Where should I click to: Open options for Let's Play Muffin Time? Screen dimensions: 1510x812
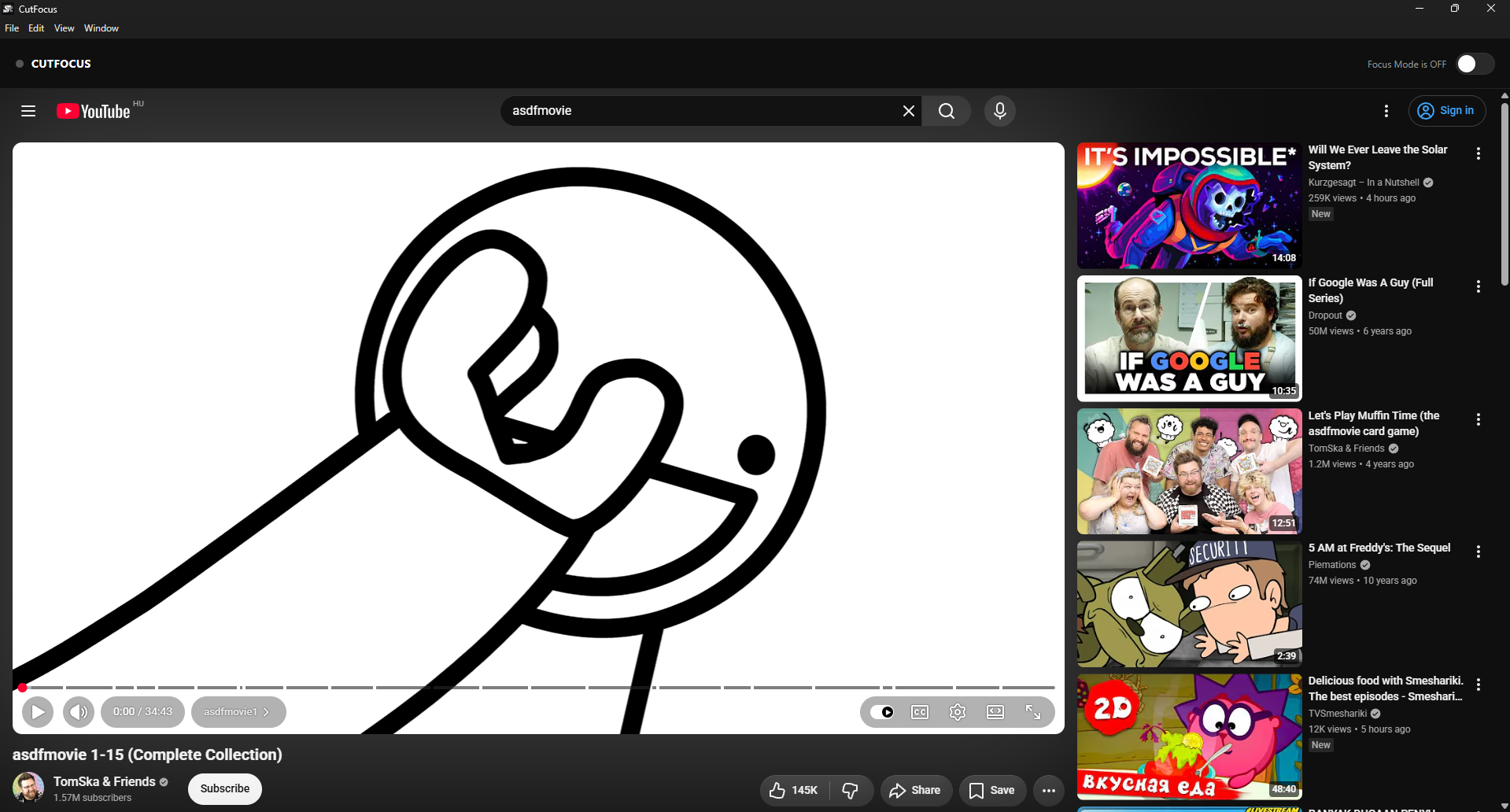(x=1479, y=419)
